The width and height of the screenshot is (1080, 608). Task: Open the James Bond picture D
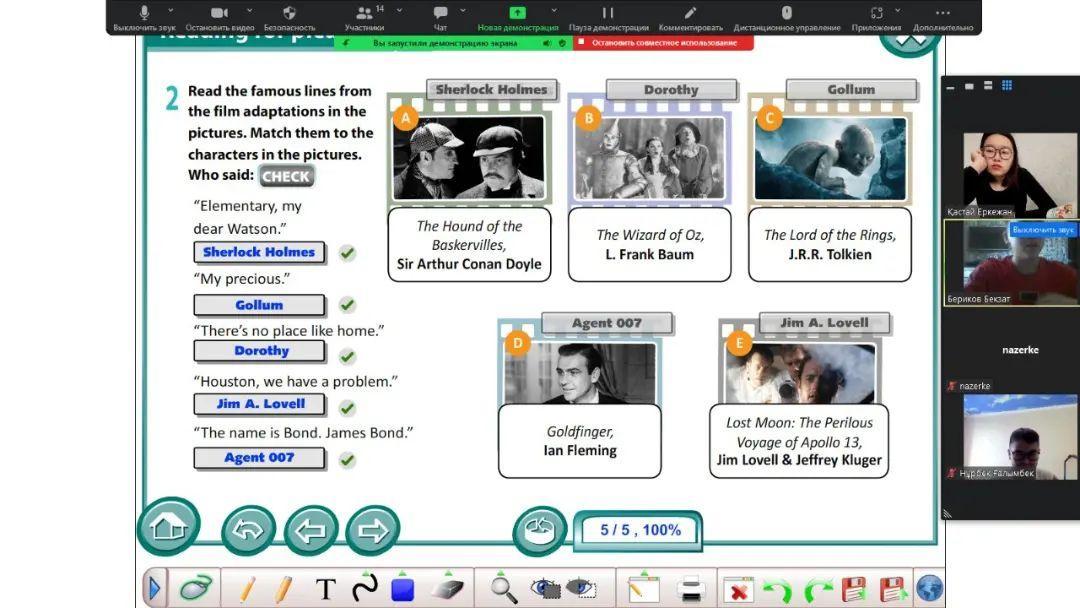point(580,373)
